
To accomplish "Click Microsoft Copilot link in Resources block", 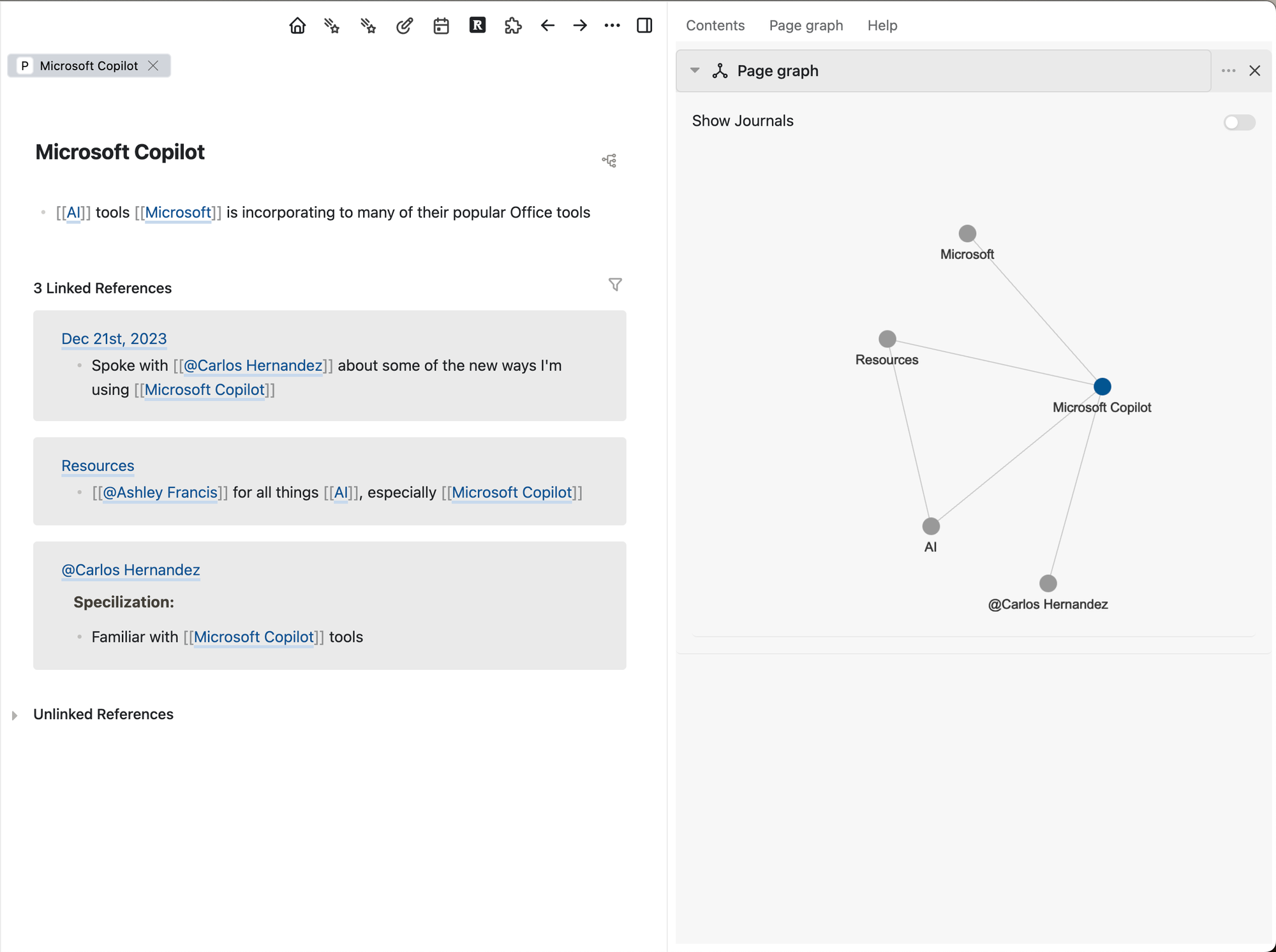I will [x=512, y=493].
